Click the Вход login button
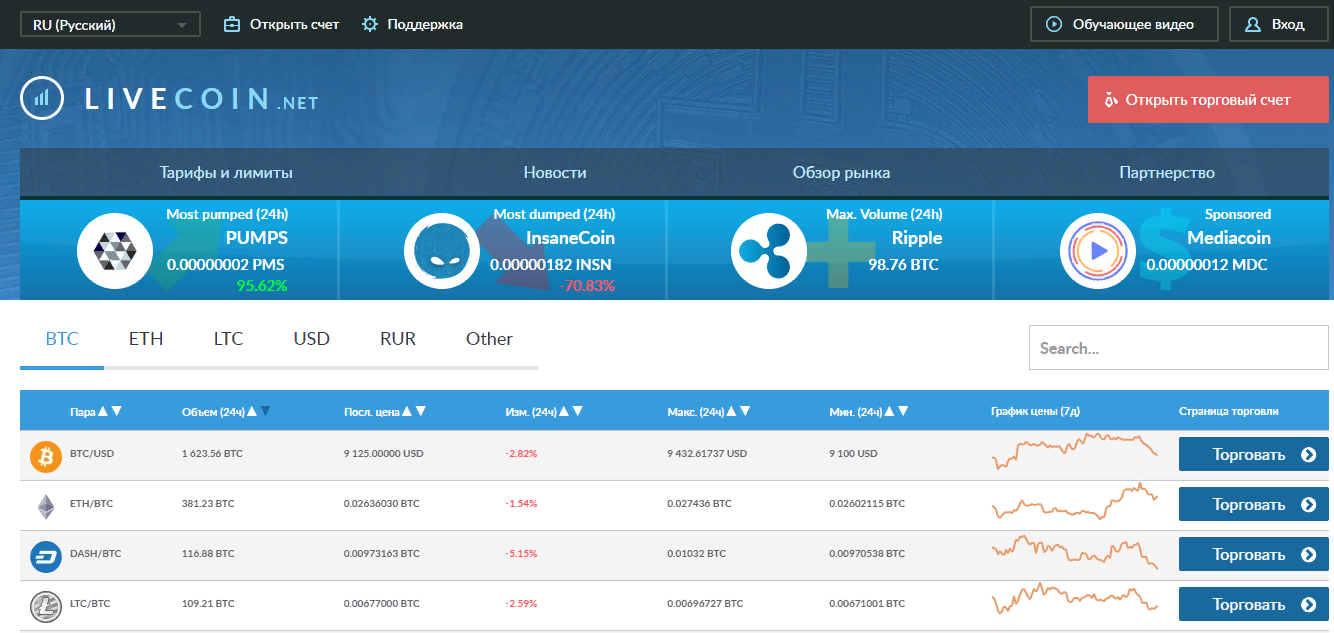Viewport: 1334px width, 633px height. pos(1278,25)
